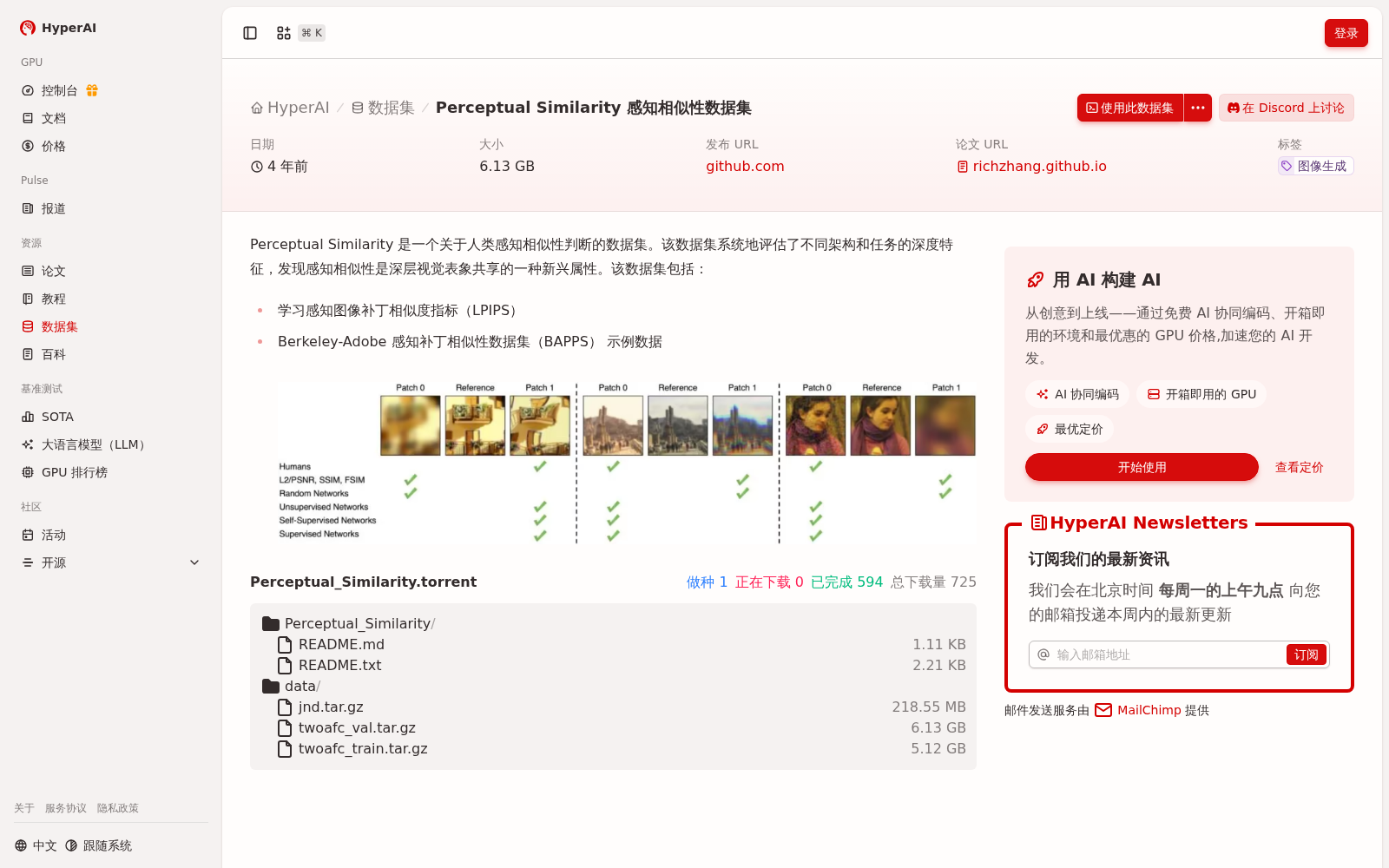Click 使用此数据集 button
The width and height of the screenshot is (1389, 868).
tap(1130, 108)
